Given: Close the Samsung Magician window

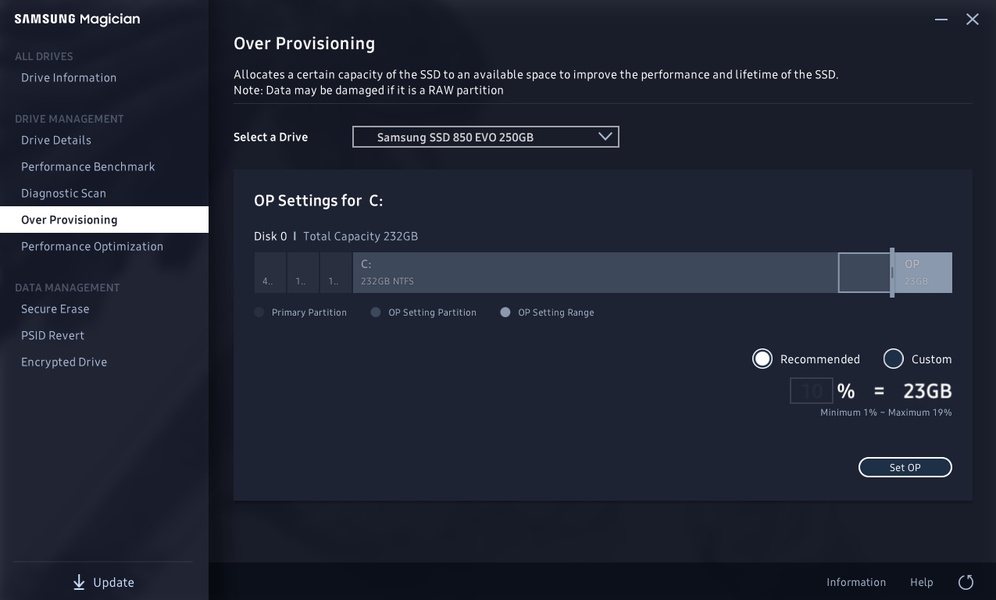Looking at the screenshot, I should click(972, 19).
